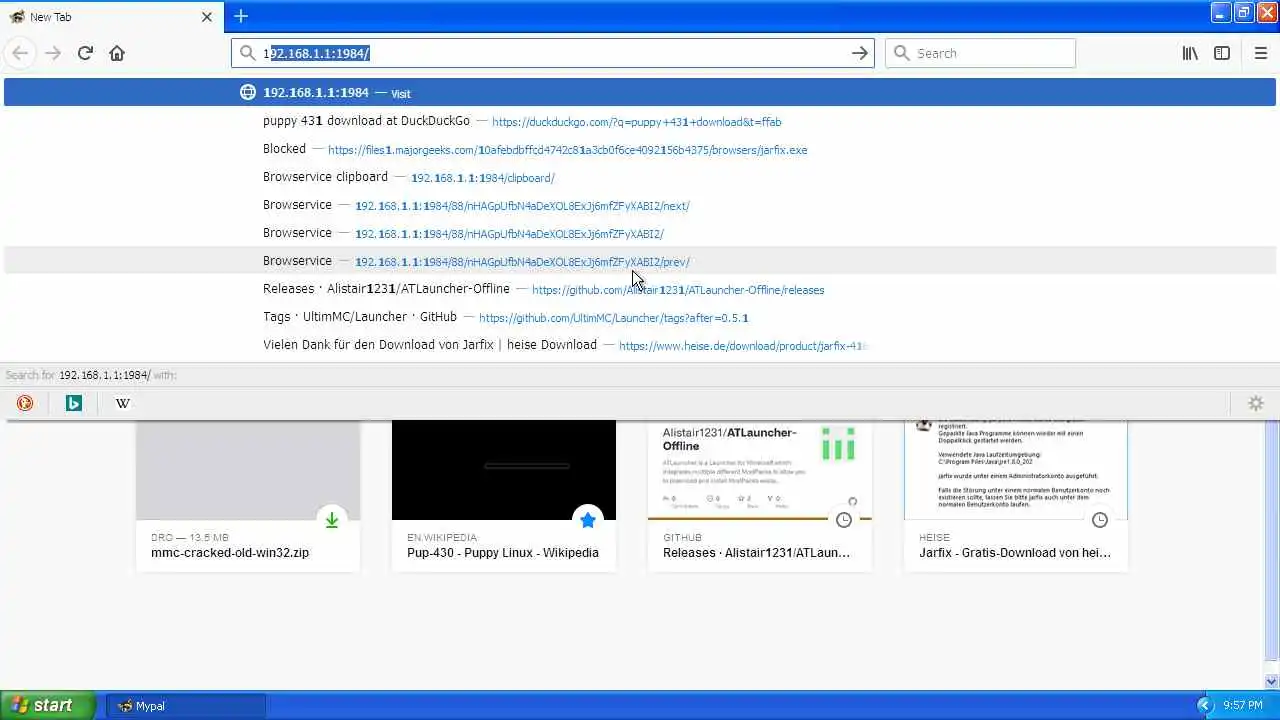Switch to Mypal in the taskbar
1280x720 pixels.
[x=186, y=706]
